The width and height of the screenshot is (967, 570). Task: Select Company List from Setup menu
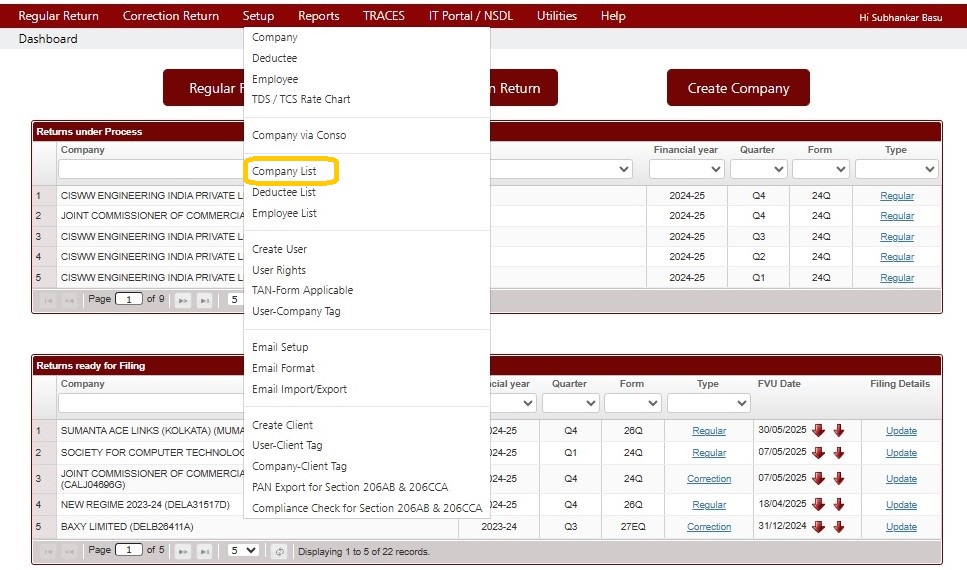[x=284, y=171]
